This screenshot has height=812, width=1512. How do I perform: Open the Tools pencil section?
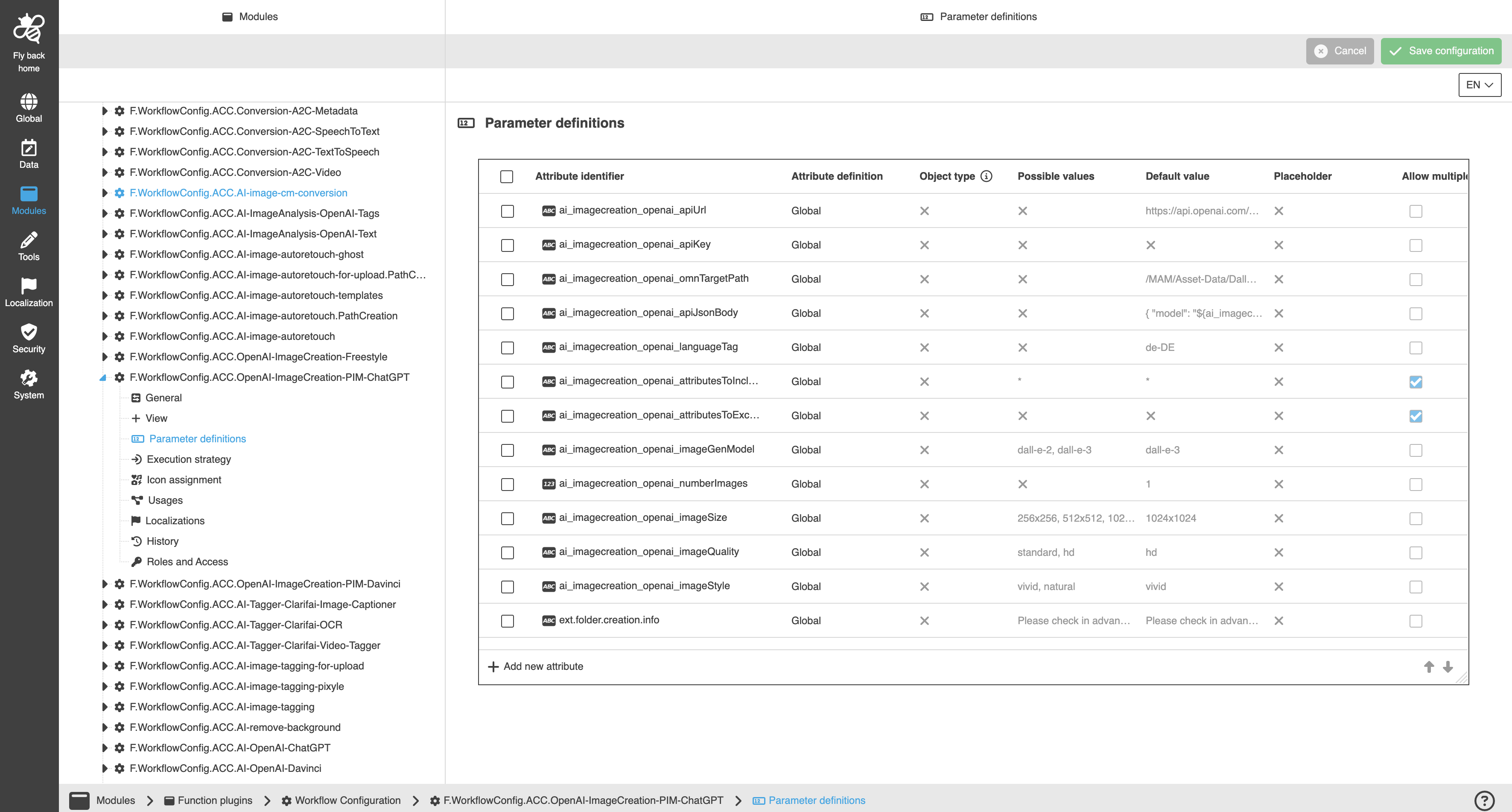[29, 246]
